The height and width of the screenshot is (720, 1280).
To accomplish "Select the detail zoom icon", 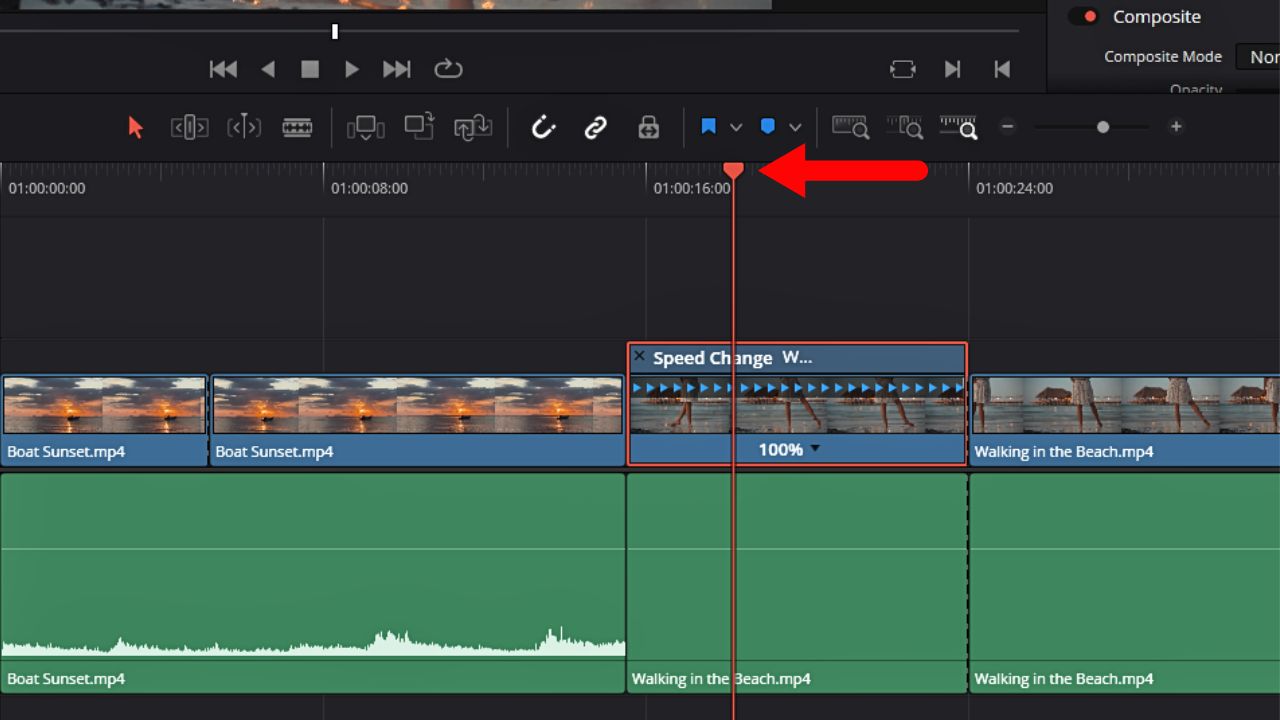I will [904, 127].
